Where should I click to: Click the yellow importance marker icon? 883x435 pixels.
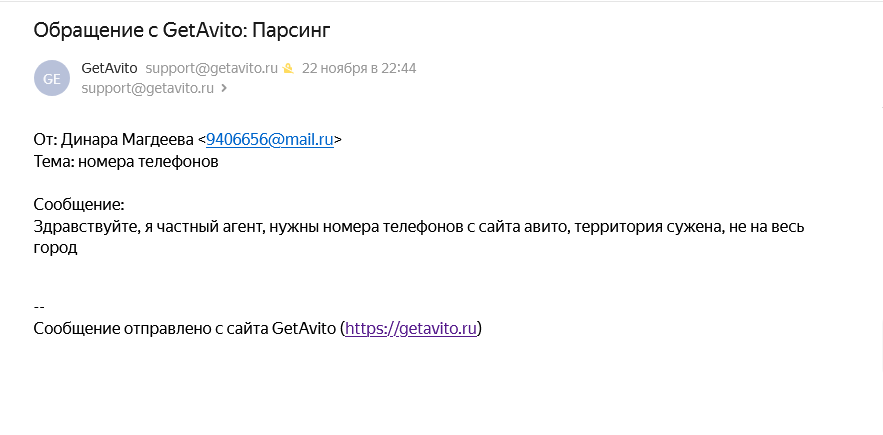point(288,69)
